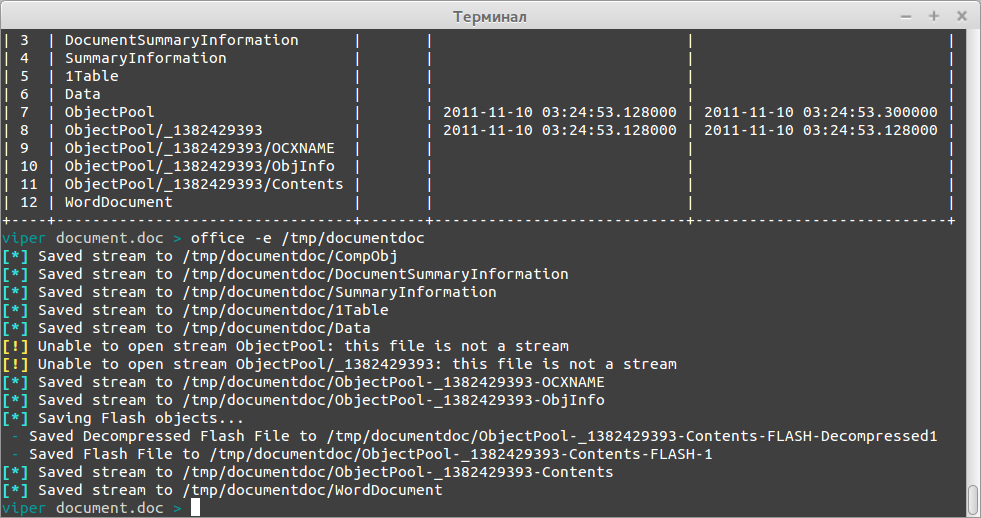
Task: Click the WordDocument row in table
Action: (x=478, y=202)
